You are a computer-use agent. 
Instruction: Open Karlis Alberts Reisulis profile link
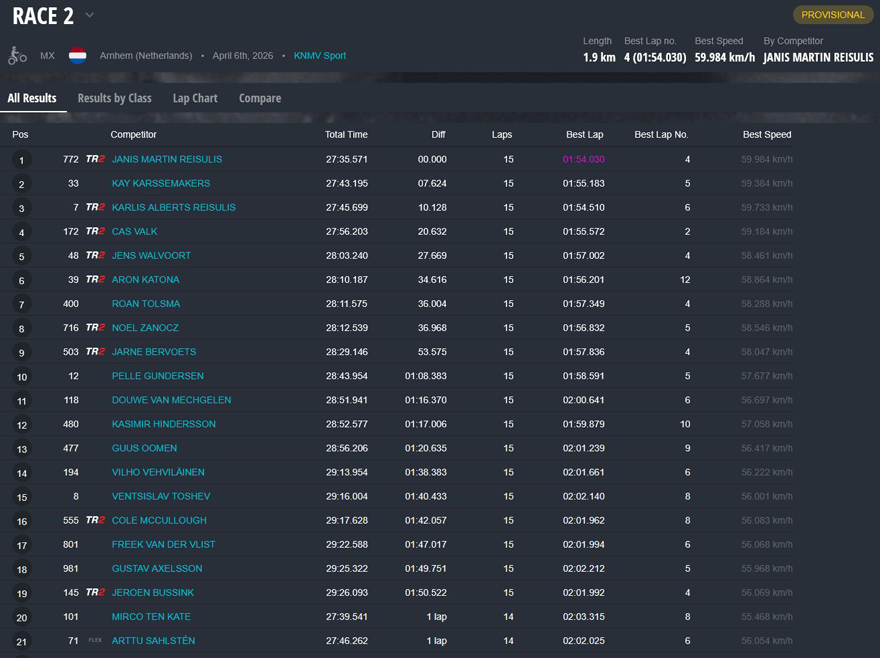173,207
